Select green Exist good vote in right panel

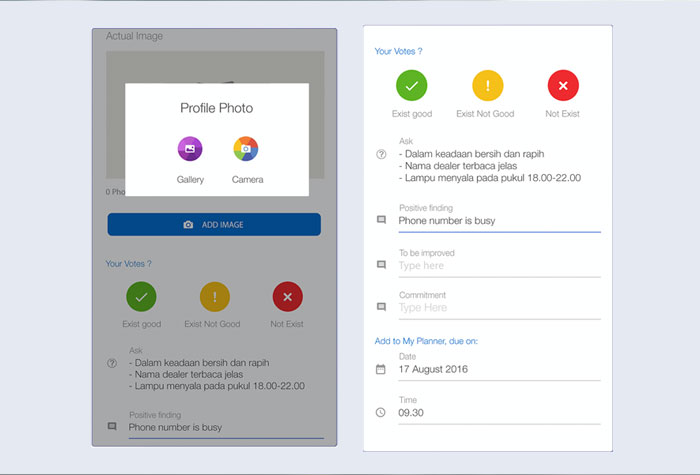click(x=412, y=86)
